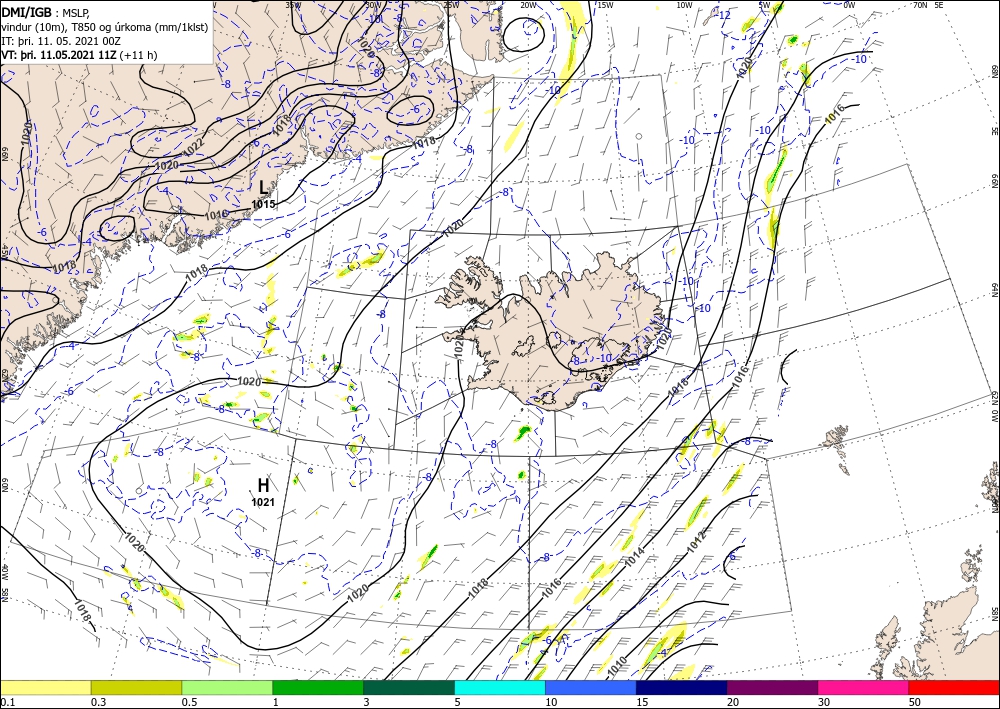Click the '1022' isobar label over Greenland

[193, 148]
